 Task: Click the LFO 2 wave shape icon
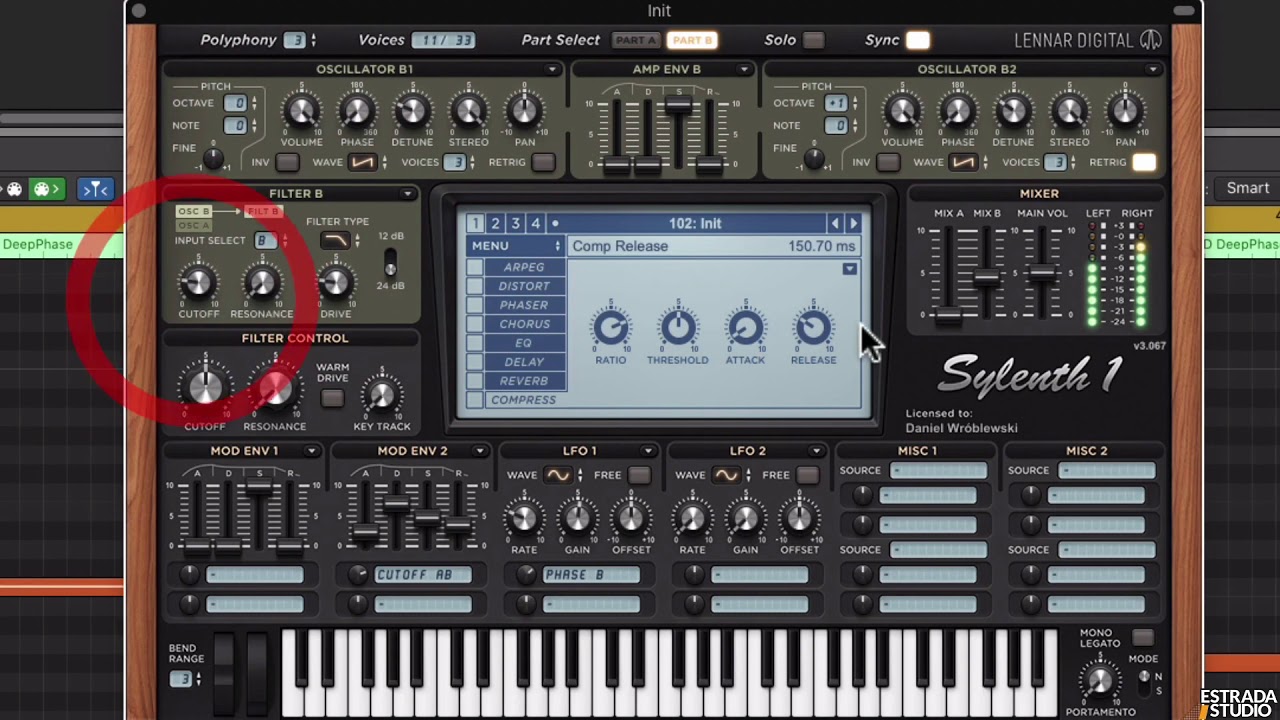[x=726, y=475]
